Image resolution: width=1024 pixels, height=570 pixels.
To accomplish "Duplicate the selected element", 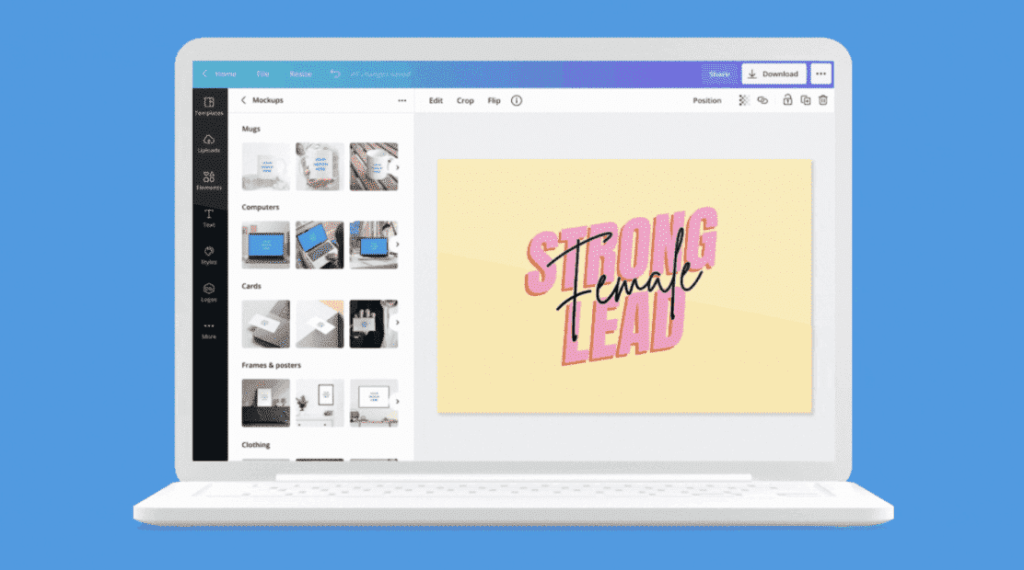I will [805, 101].
